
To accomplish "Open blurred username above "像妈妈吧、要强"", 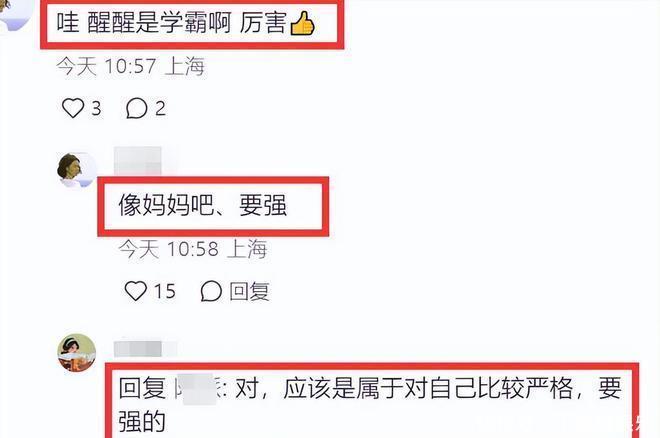I will (138, 160).
